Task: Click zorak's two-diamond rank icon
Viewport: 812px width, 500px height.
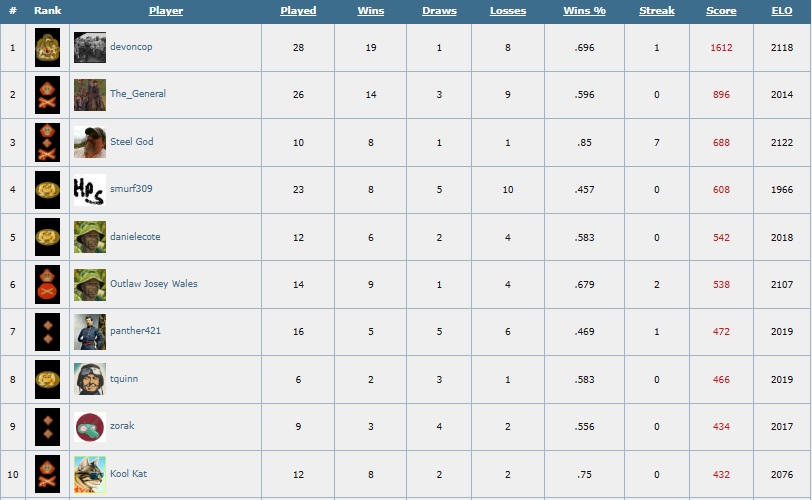Action: 47,427
